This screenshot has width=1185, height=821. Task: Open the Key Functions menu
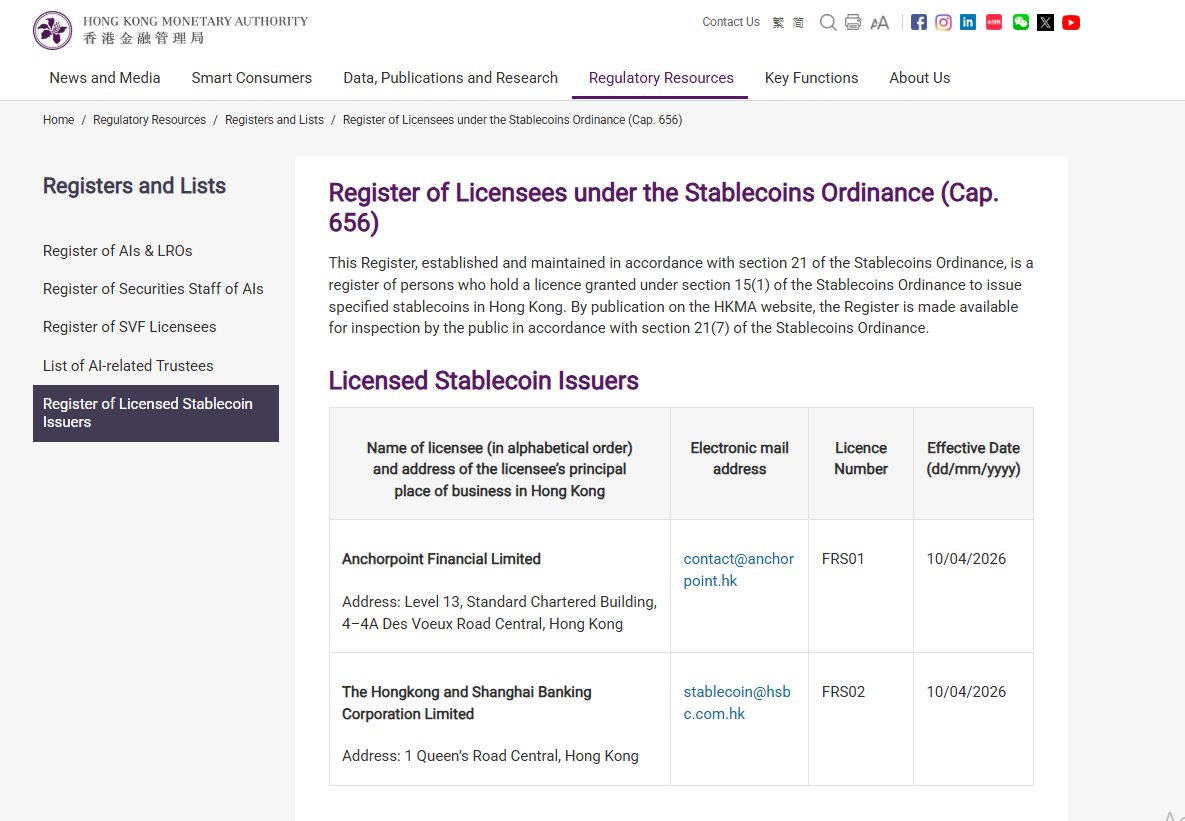point(811,78)
